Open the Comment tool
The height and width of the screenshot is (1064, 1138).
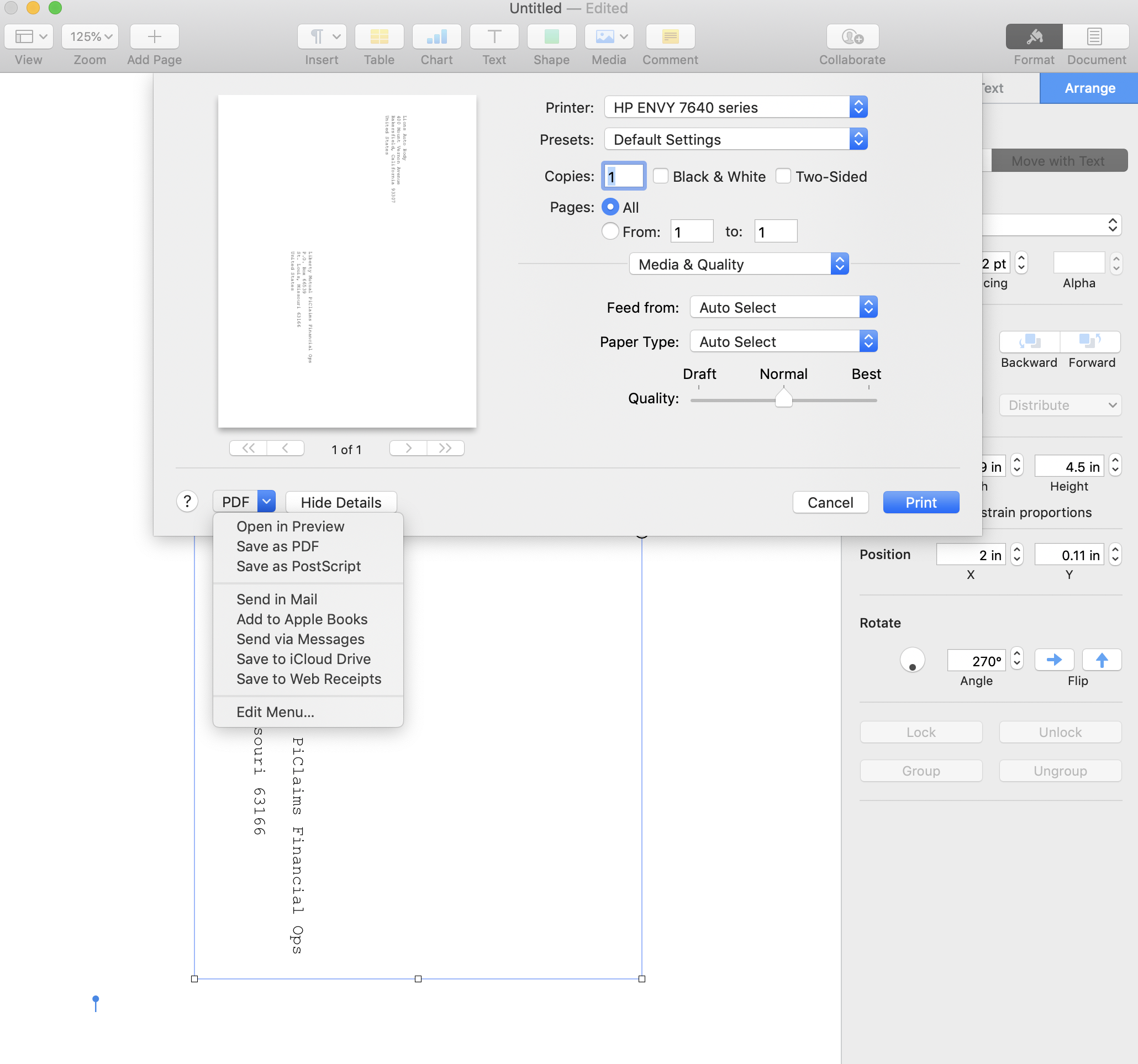point(670,36)
